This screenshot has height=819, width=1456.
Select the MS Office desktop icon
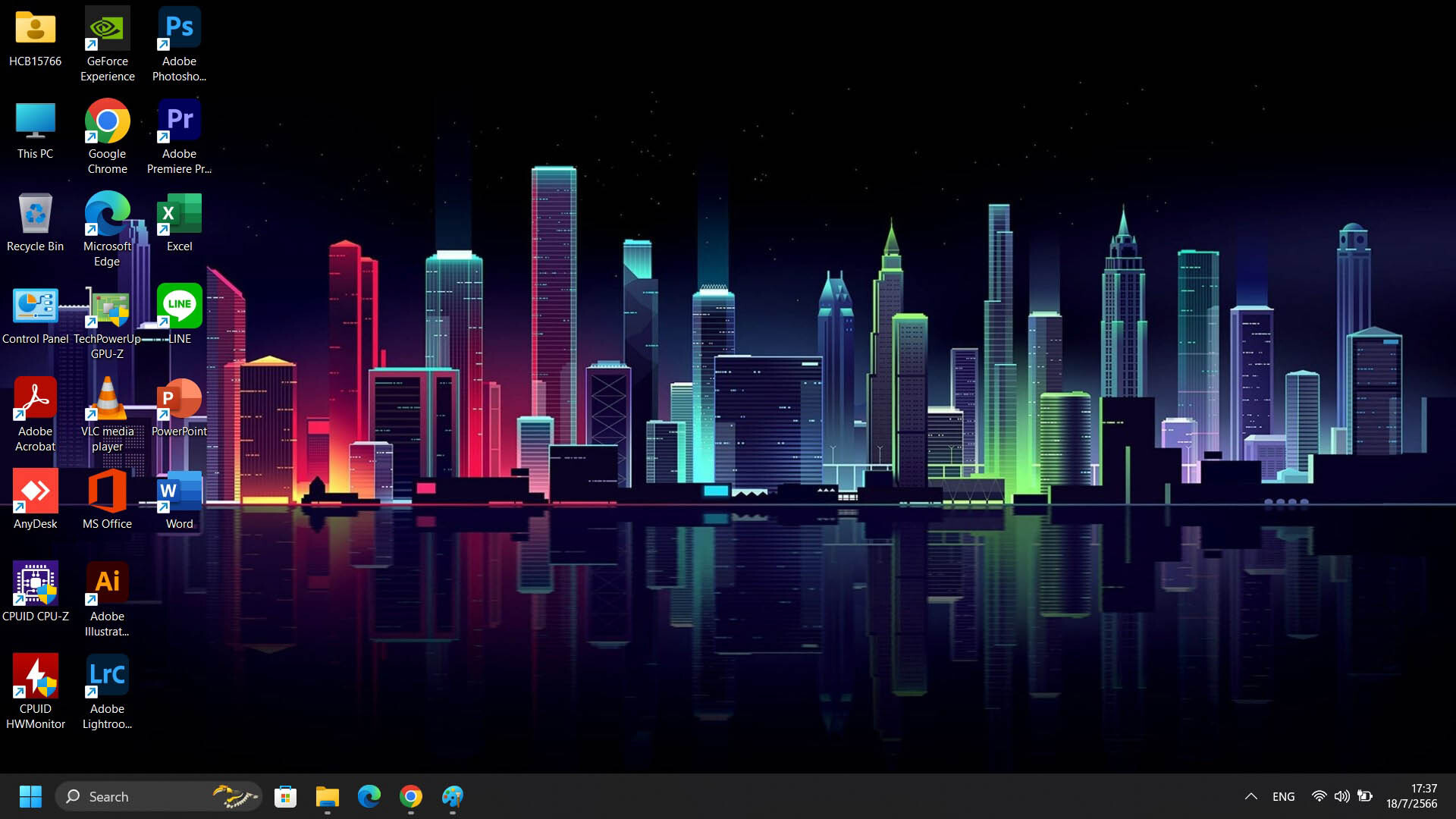pos(107,500)
